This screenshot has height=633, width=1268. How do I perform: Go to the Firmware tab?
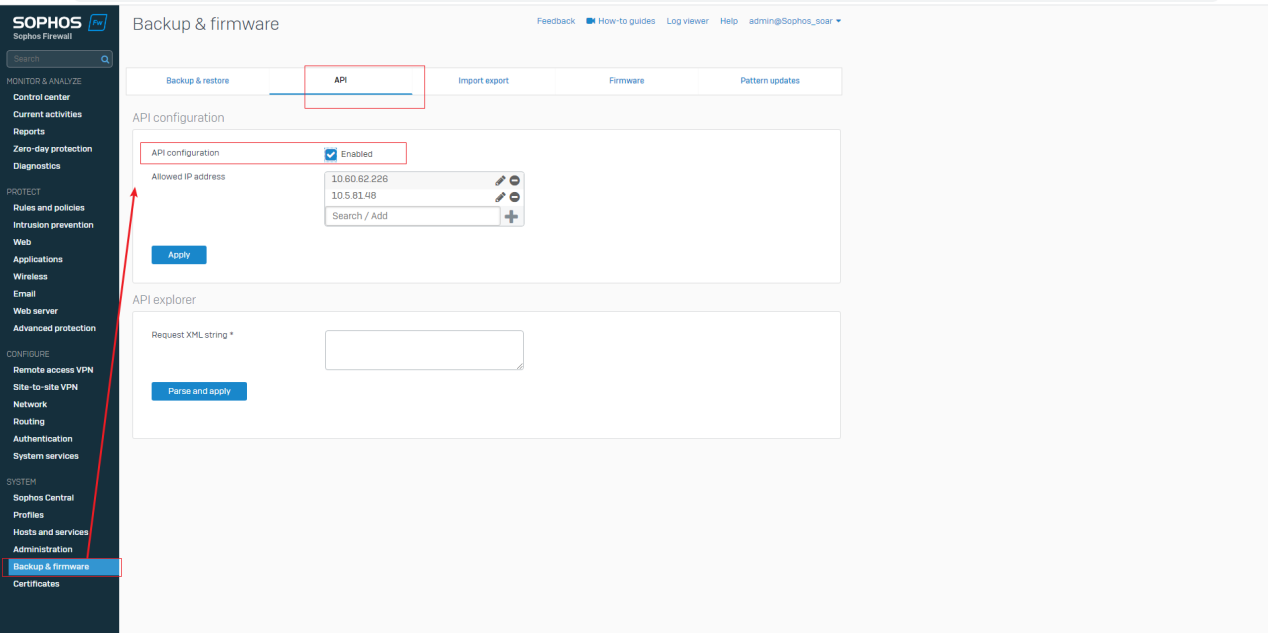(626, 81)
